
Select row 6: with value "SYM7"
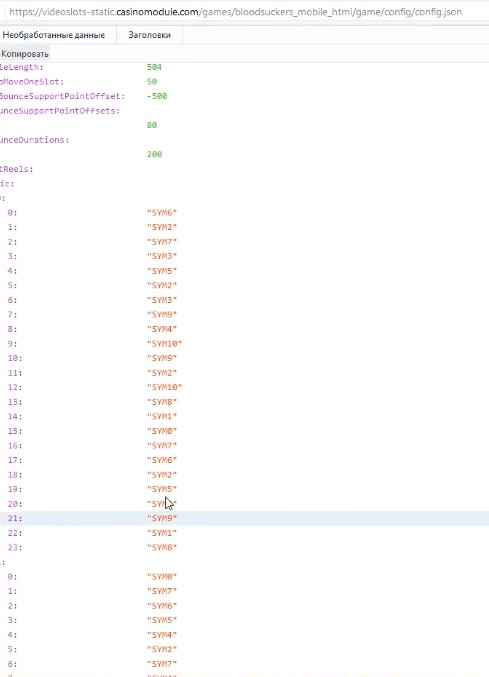pos(244,664)
